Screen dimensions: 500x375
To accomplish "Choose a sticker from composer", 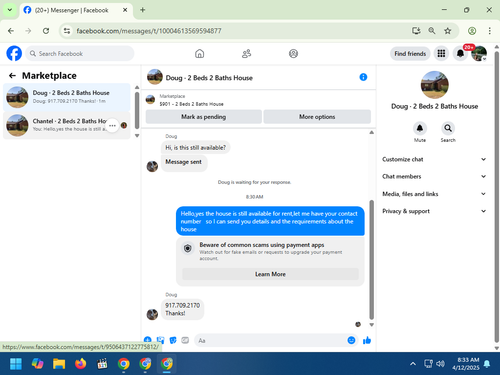I will (173, 340).
